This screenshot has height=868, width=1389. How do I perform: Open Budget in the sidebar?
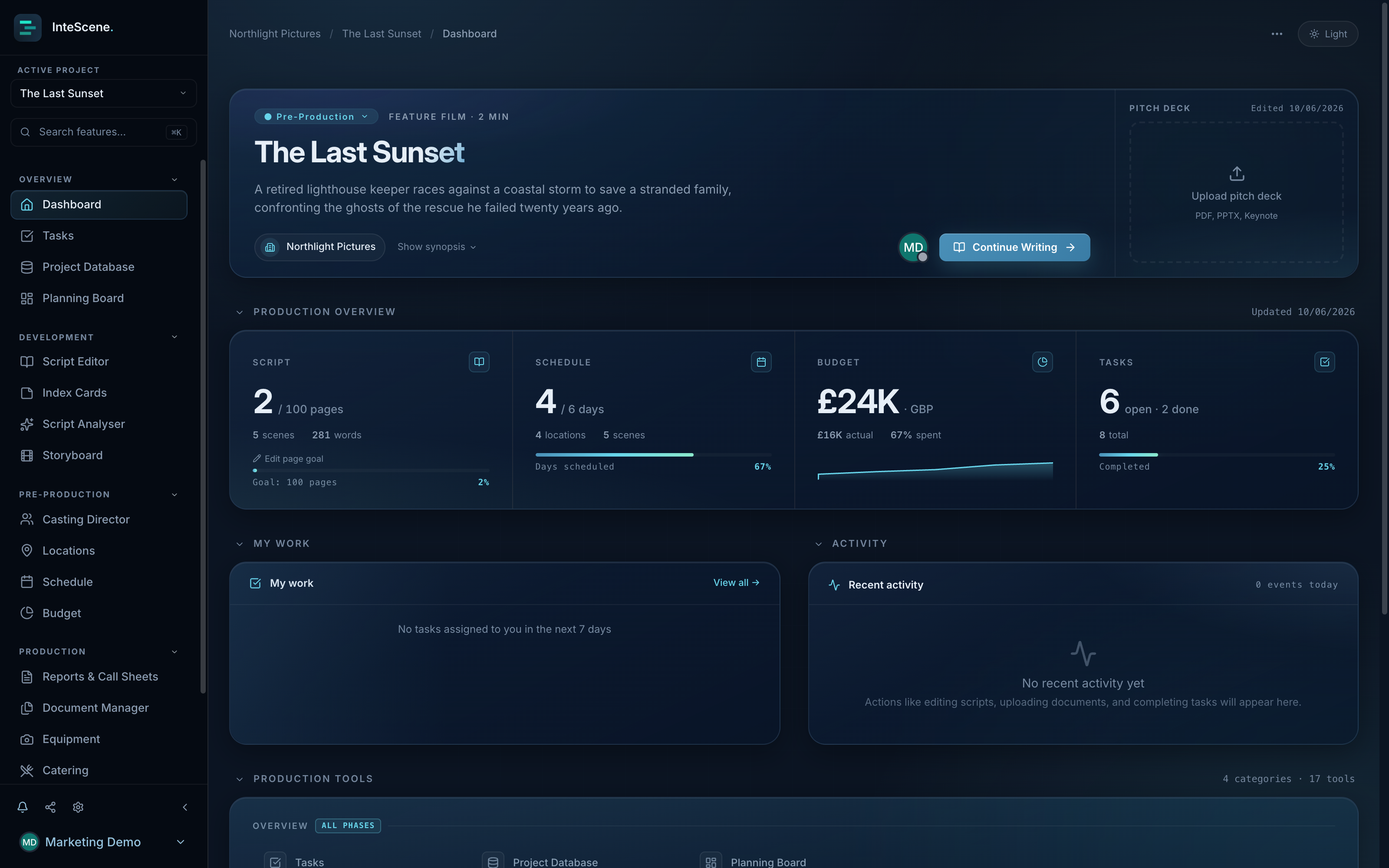pos(99,613)
